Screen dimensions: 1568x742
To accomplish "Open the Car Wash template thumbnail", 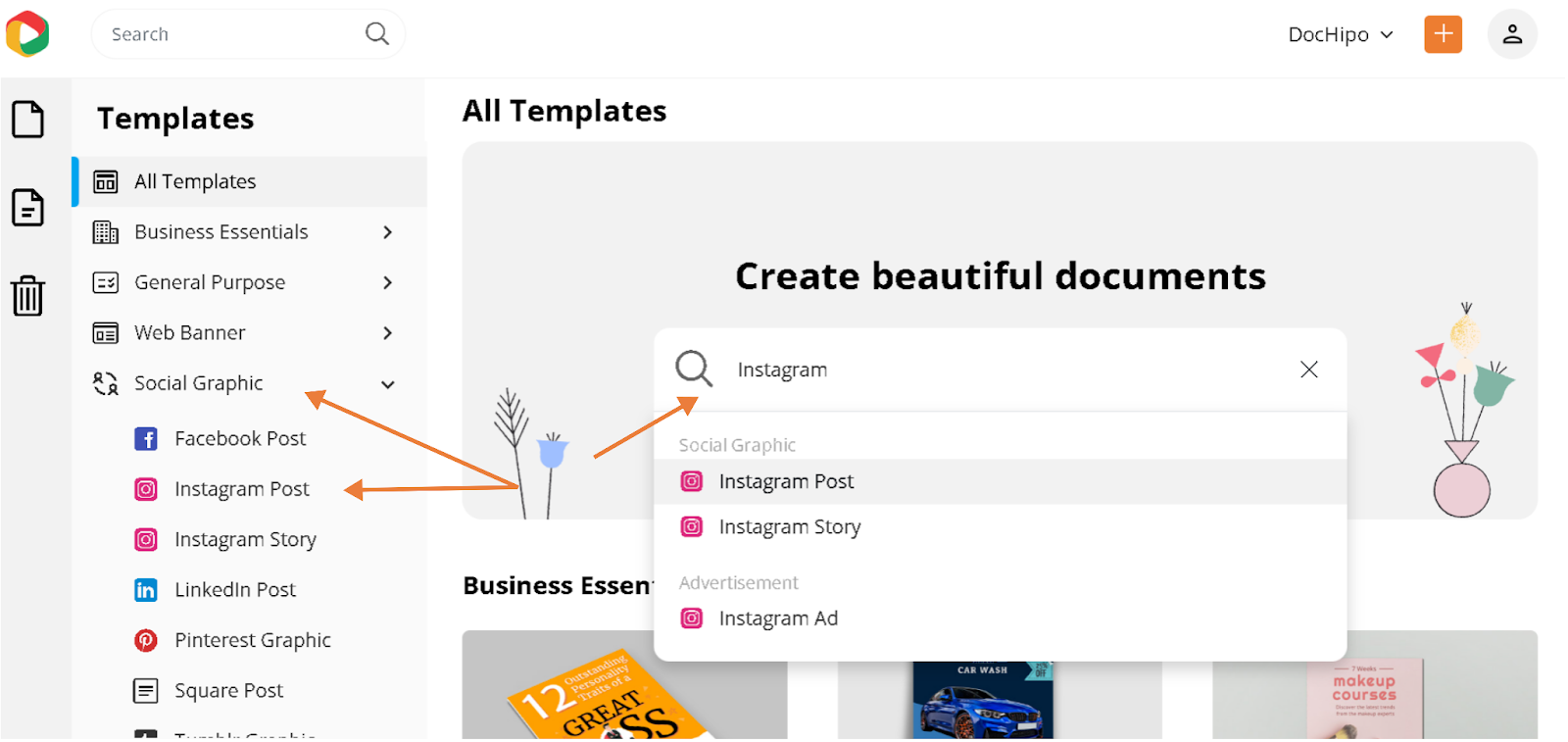I will click(x=1000, y=700).
